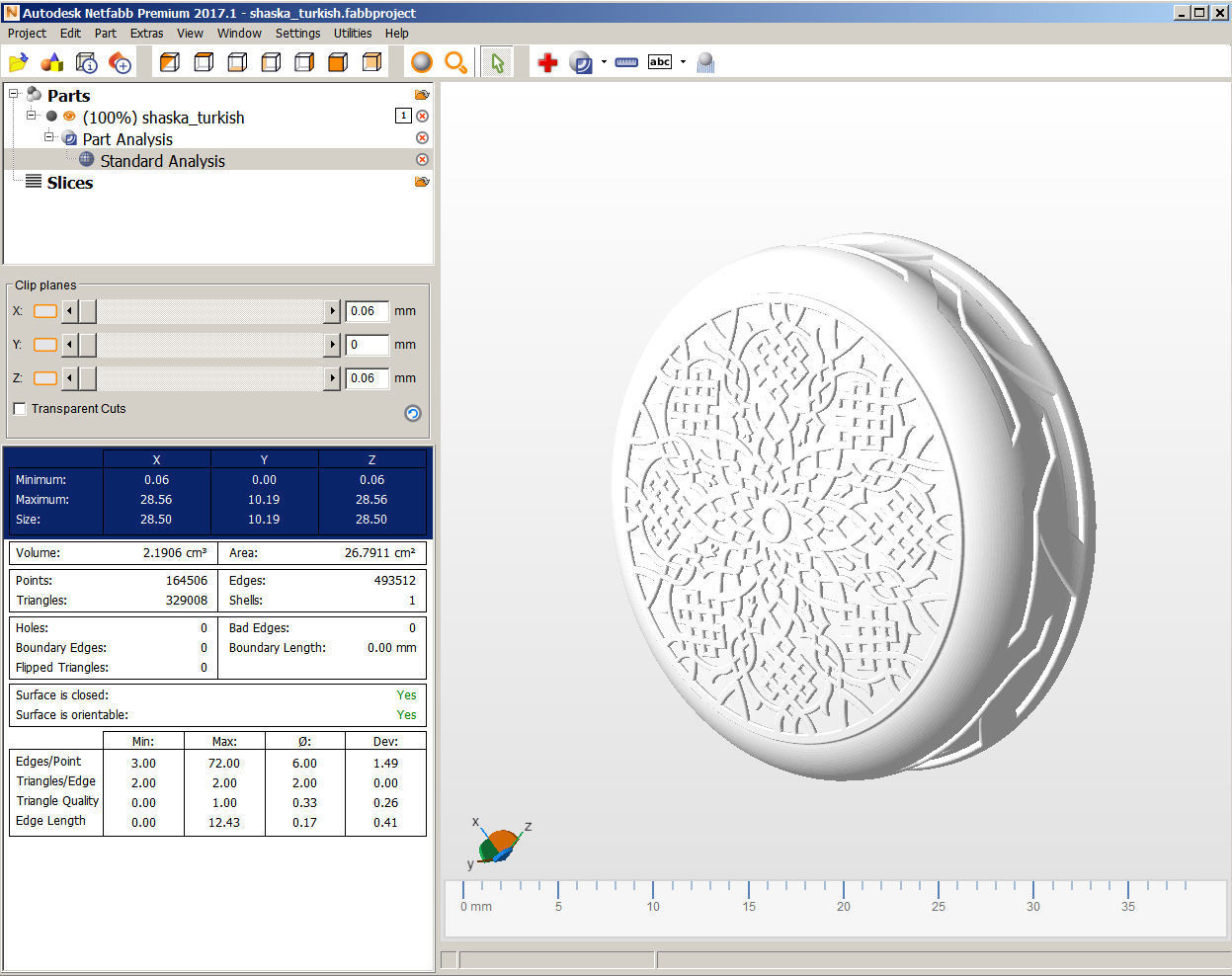Image resolution: width=1232 pixels, height=976 pixels.
Task: Remove shaska_turkish using its red X
Action: (x=422, y=116)
